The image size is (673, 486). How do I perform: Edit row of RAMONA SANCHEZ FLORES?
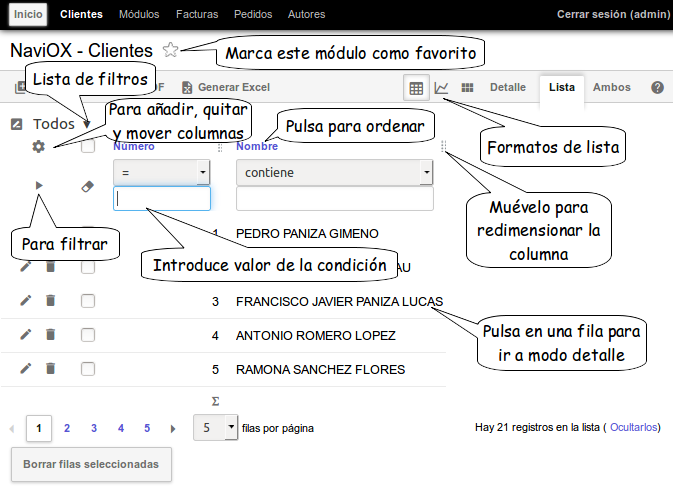[26, 368]
